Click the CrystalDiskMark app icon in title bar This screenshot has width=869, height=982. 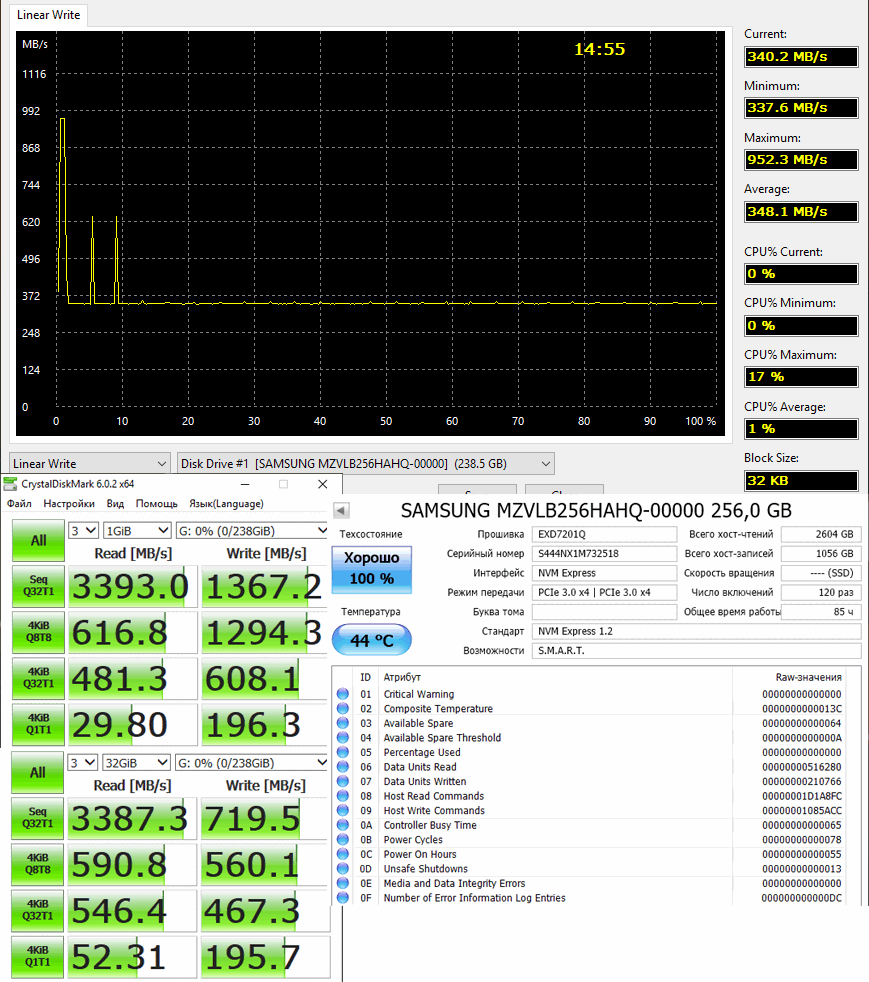[10, 484]
